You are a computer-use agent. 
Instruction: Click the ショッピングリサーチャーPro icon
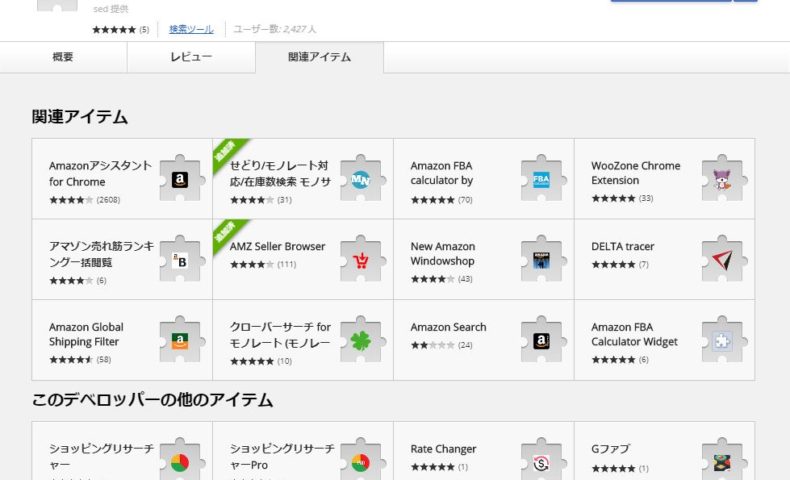coord(362,459)
